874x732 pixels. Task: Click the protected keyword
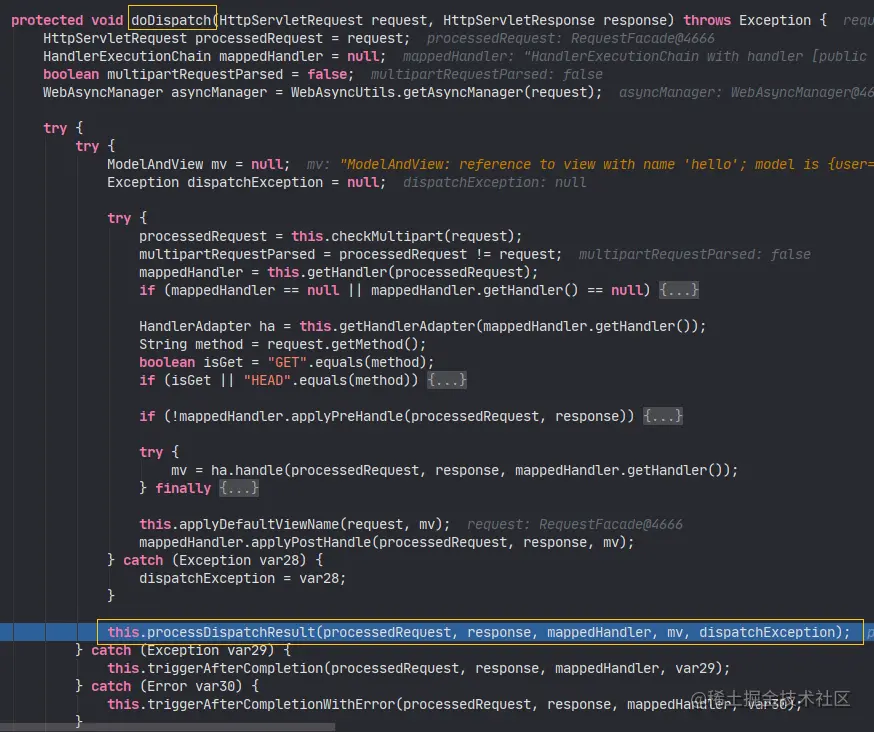(47, 20)
